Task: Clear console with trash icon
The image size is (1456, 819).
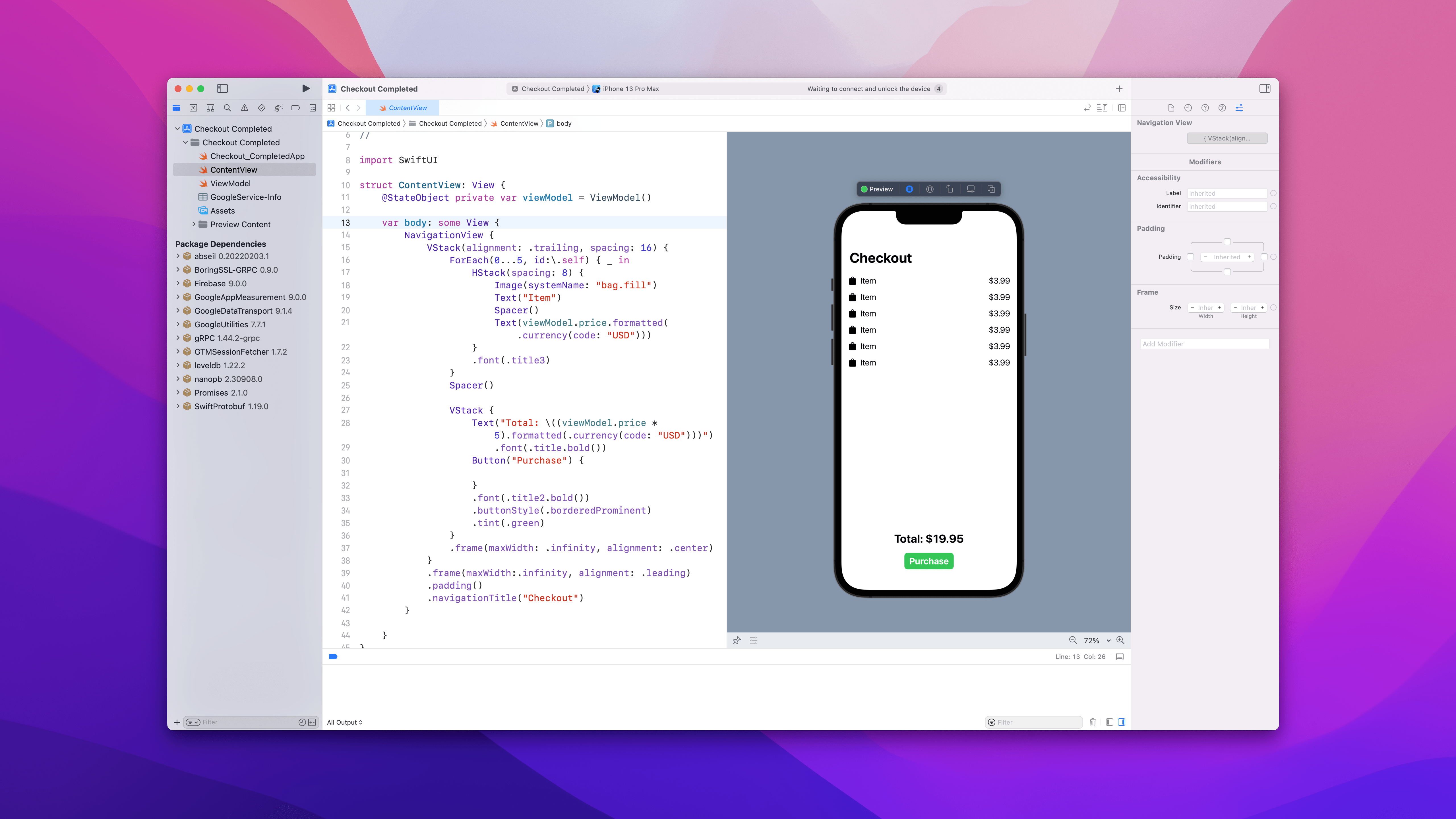Action: coord(1093,722)
